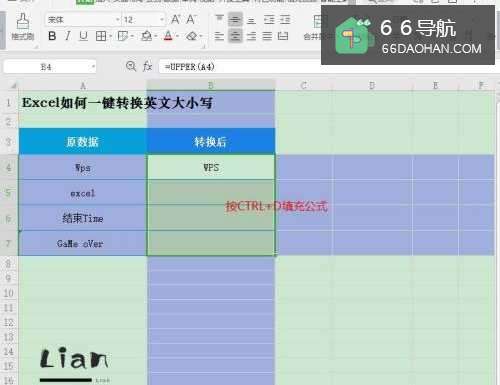Toggle bold formatting with B button
This screenshot has width=500, height=385.
click(x=52, y=36)
